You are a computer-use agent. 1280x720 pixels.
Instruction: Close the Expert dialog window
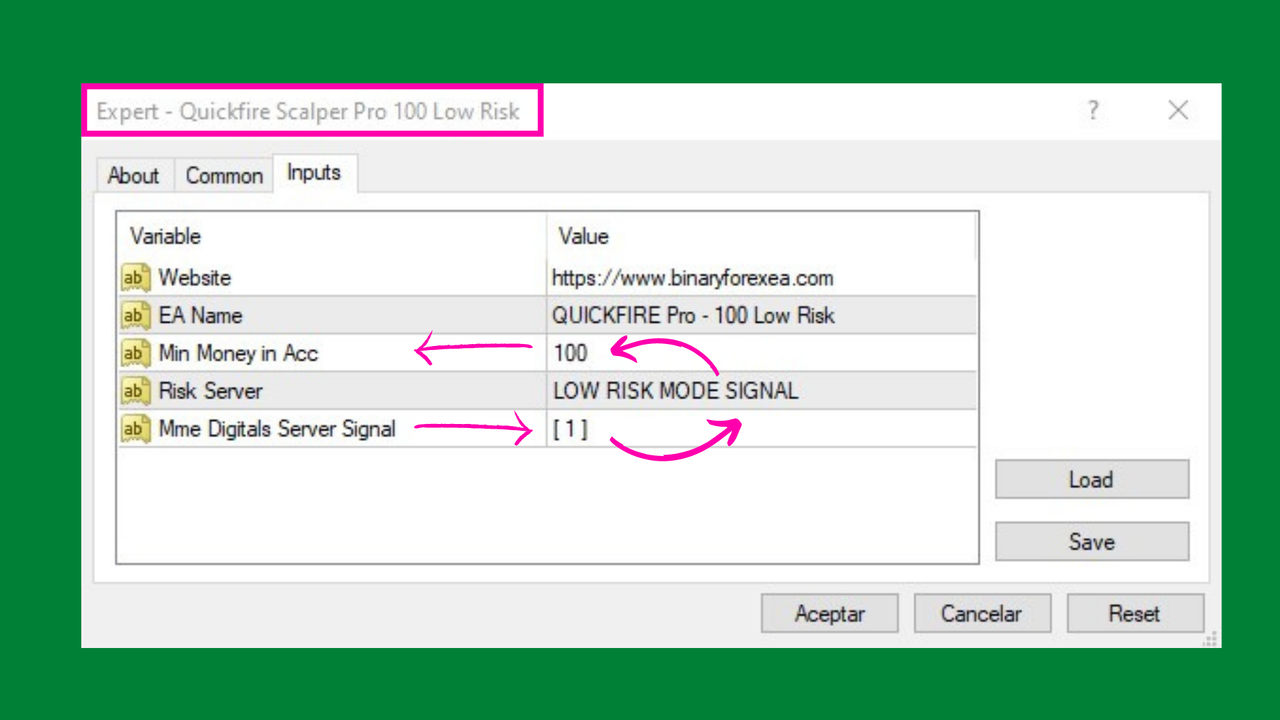1179,110
